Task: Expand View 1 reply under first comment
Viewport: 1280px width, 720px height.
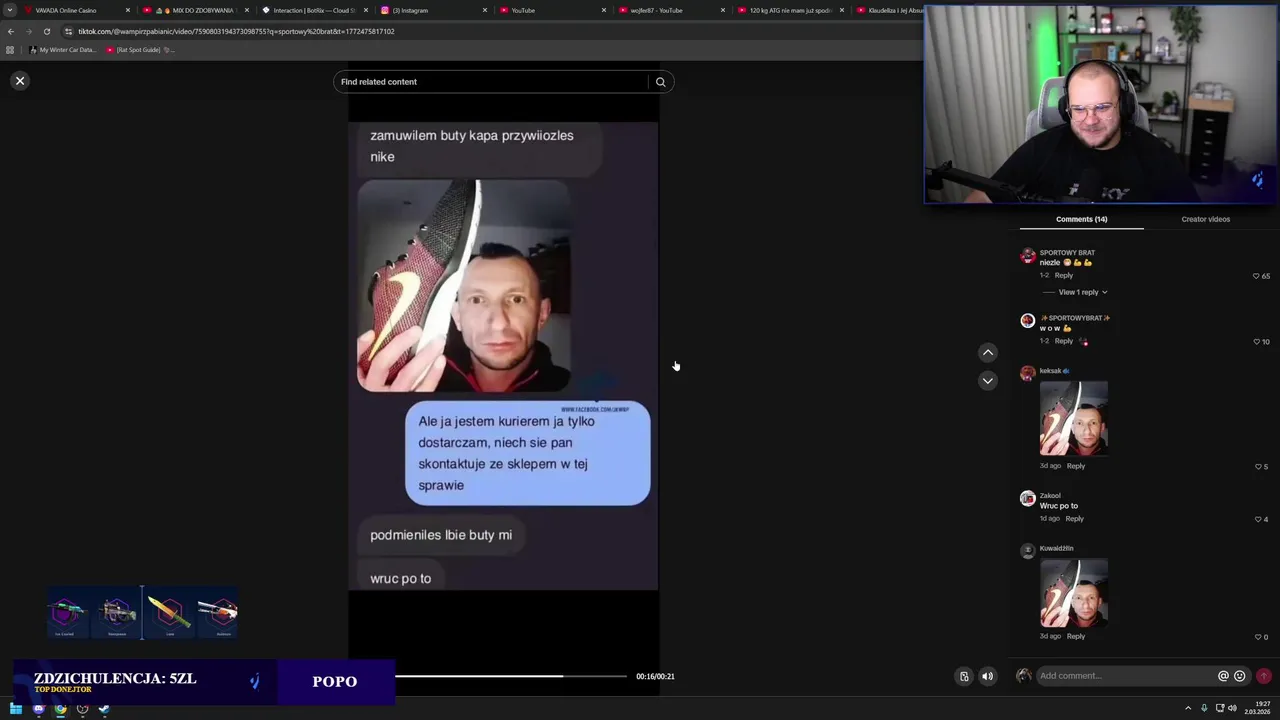Action: pos(1083,292)
